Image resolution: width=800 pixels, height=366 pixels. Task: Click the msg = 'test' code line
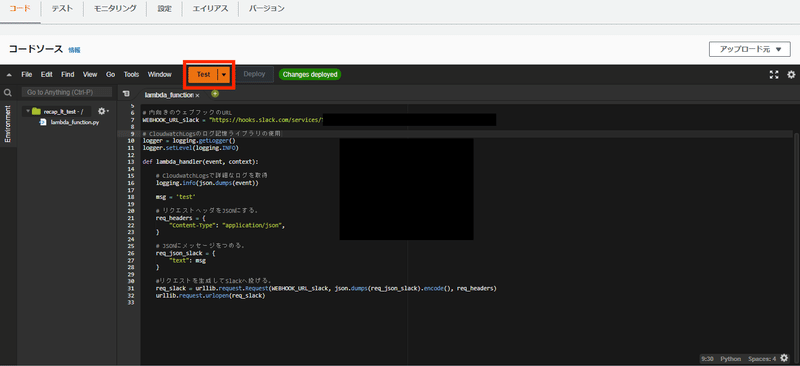[176, 197]
